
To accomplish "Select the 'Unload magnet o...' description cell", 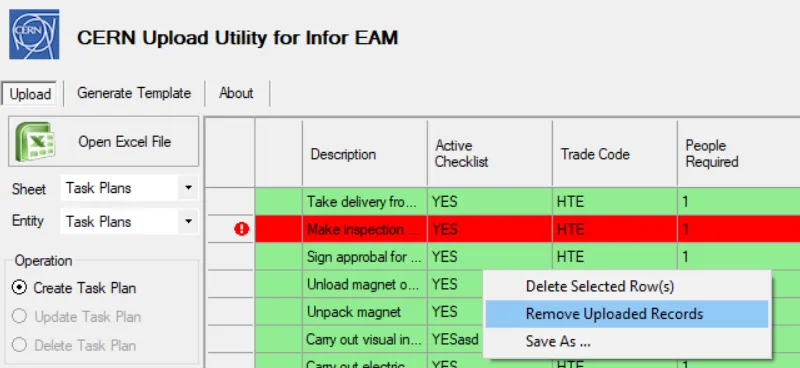I will click(x=365, y=284).
